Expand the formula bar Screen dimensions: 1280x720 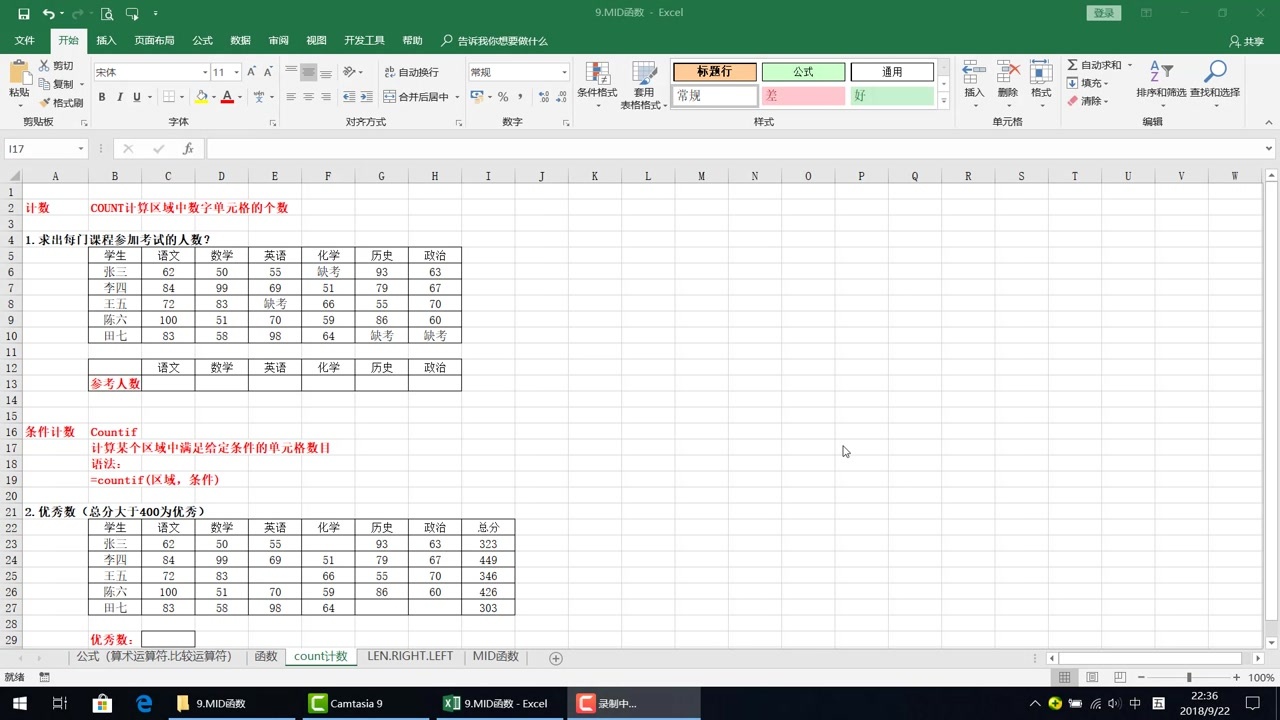click(1269, 148)
